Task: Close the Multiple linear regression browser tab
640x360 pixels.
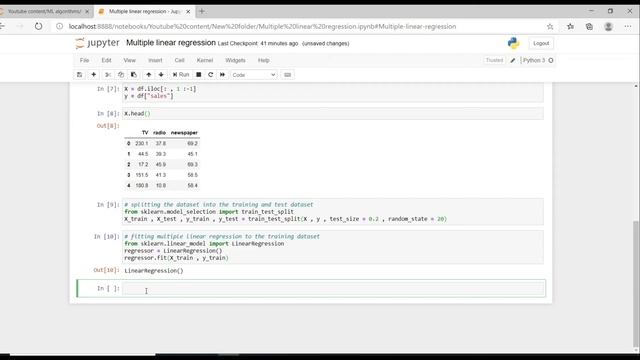Action: [x=188, y=11]
